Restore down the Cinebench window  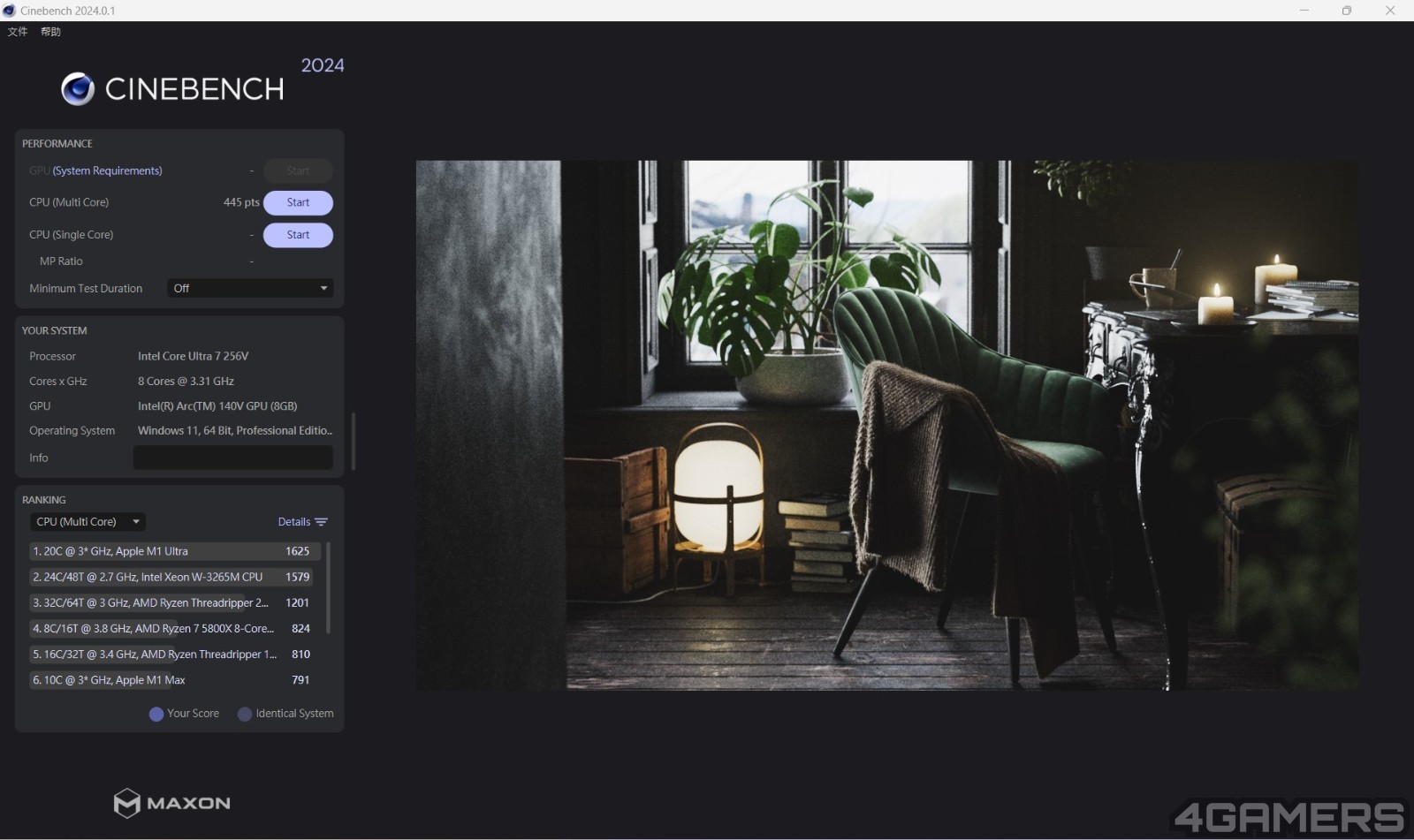pos(1347,11)
